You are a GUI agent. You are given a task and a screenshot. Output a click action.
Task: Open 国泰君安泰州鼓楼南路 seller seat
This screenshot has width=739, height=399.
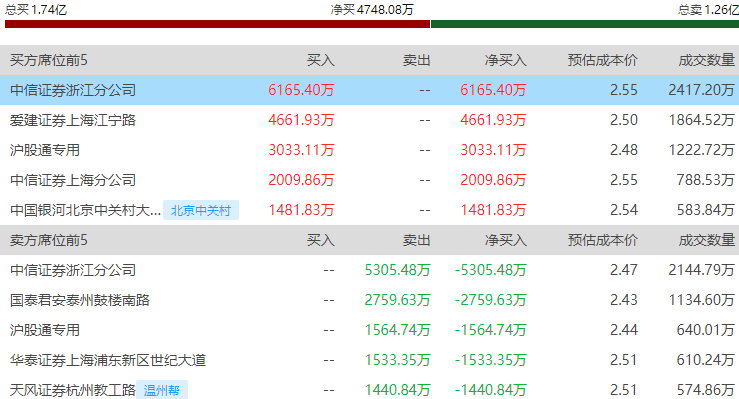click(80, 300)
